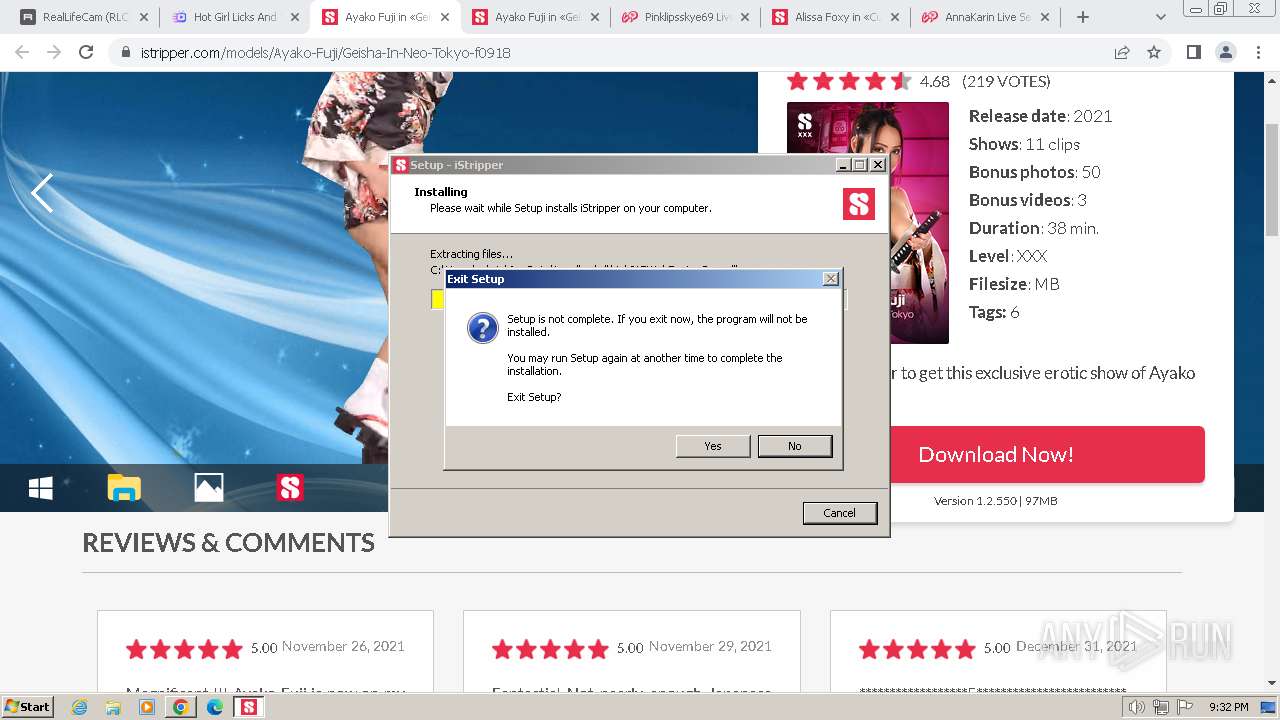Open iStripper setup from taskbar
The width and height of the screenshot is (1280, 720).
pyautogui.click(x=249, y=707)
